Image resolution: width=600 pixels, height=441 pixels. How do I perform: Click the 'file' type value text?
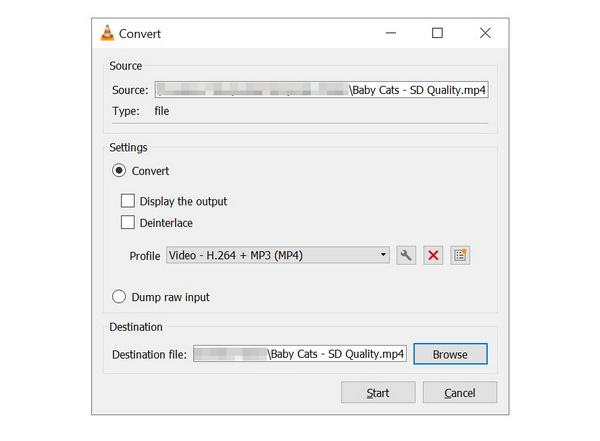(x=161, y=111)
